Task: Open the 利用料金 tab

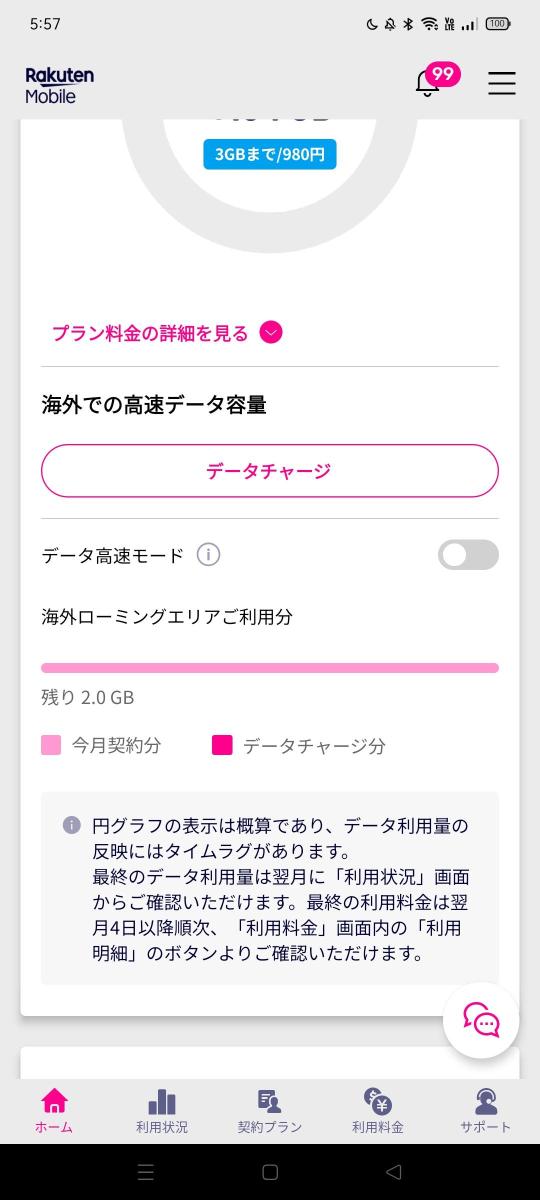Action: tap(378, 1111)
